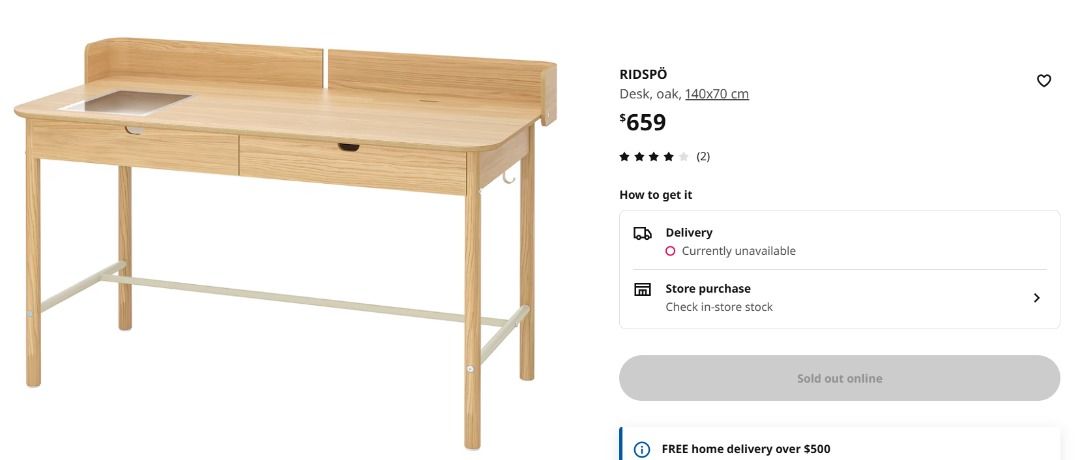The image size is (1080, 460).
Task: Click the RIDSPÖ product name
Action: point(643,74)
